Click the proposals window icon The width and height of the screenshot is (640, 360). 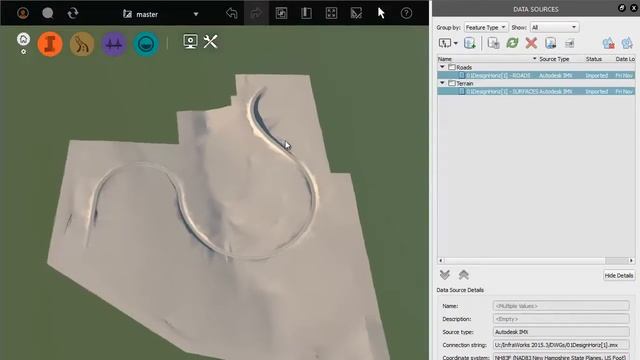pyautogui.click(x=281, y=13)
